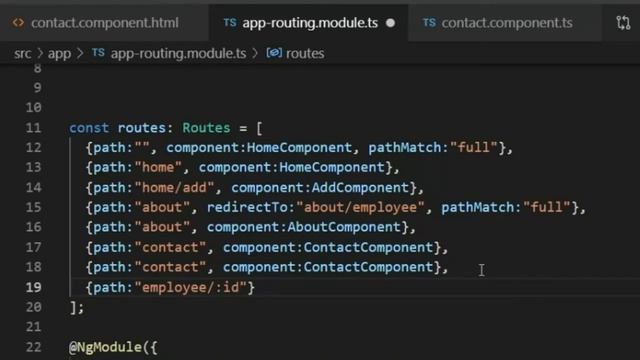Click redirectTo property on line 15
Screen dimensions: 640x360
pyautogui.click(x=247, y=207)
